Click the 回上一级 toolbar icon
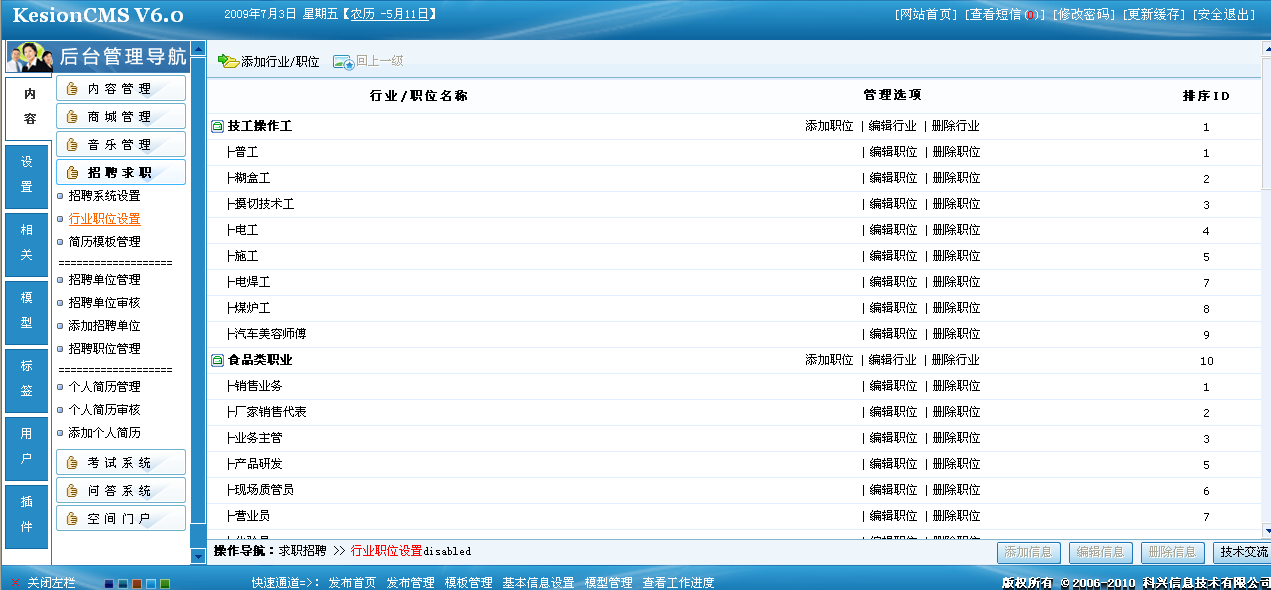The image size is (1271, 590). 343,62
